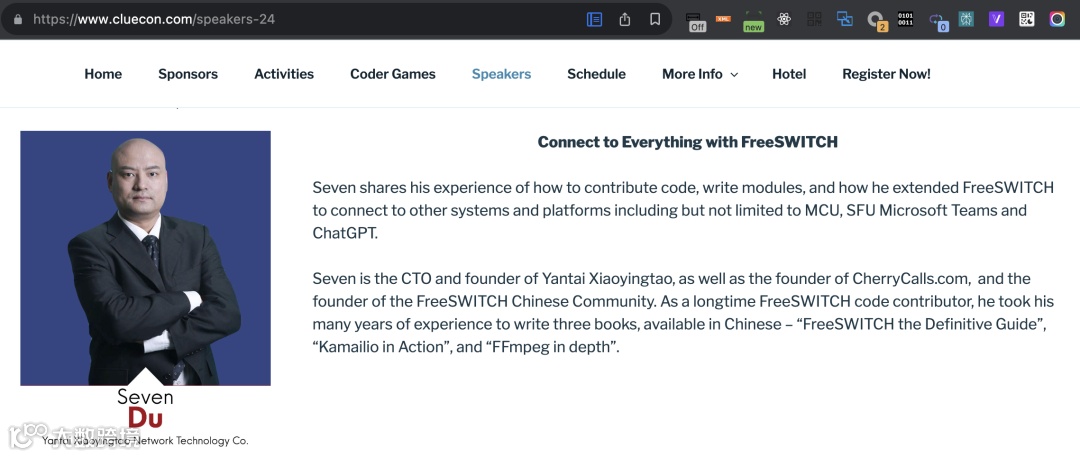The width and height of the screenshot is (1080, 457).
Task: Navigate to the Sponsors page
Action: 188,74
